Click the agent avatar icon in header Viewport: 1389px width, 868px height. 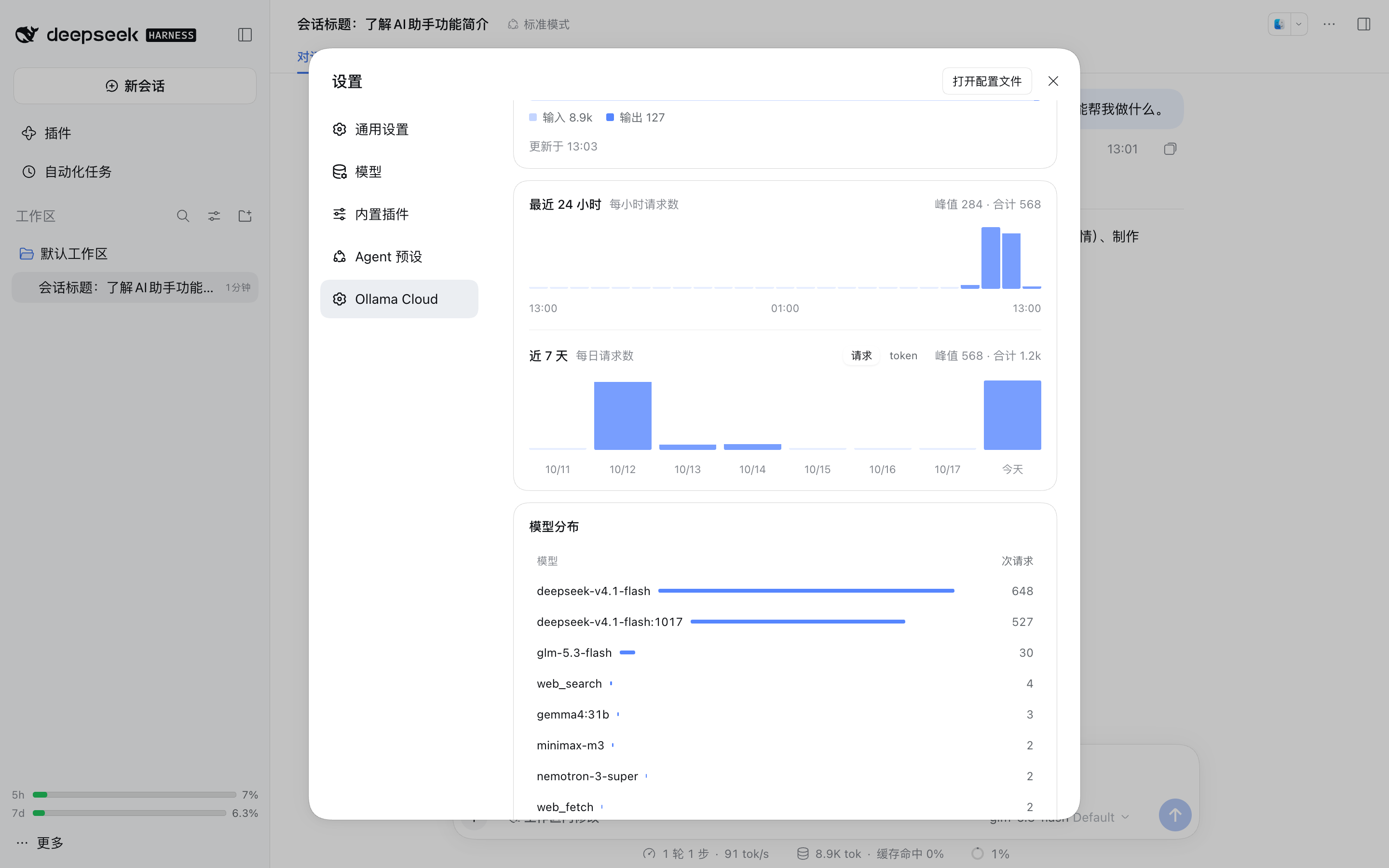pyautogui.click(x=1280, y=24)
